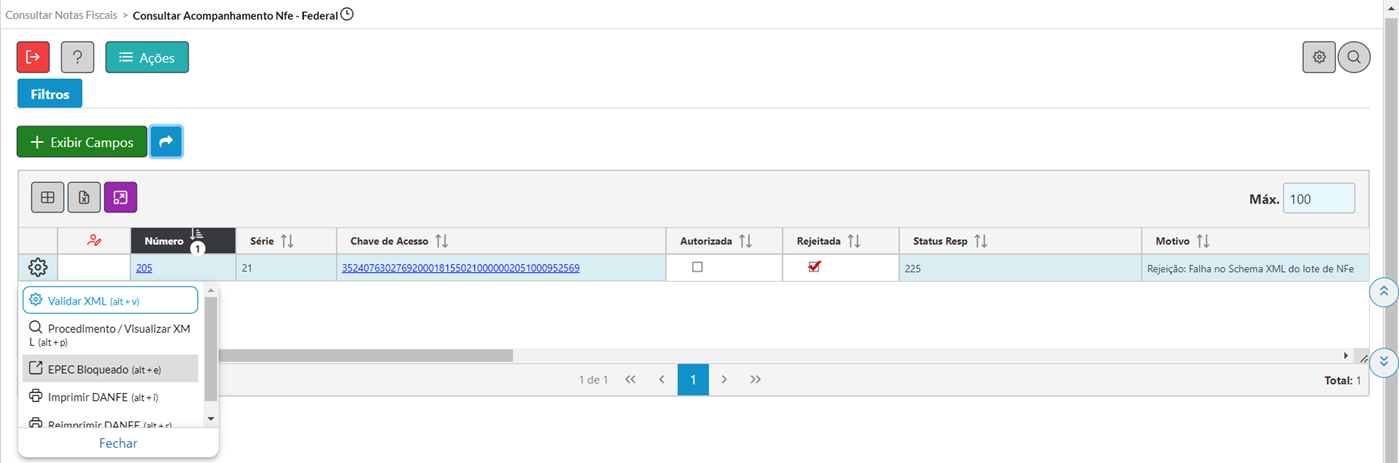Screen dimensions: 1399x463
Task: Select Reimprimir DANFE menu option
Action: [110, 423]
